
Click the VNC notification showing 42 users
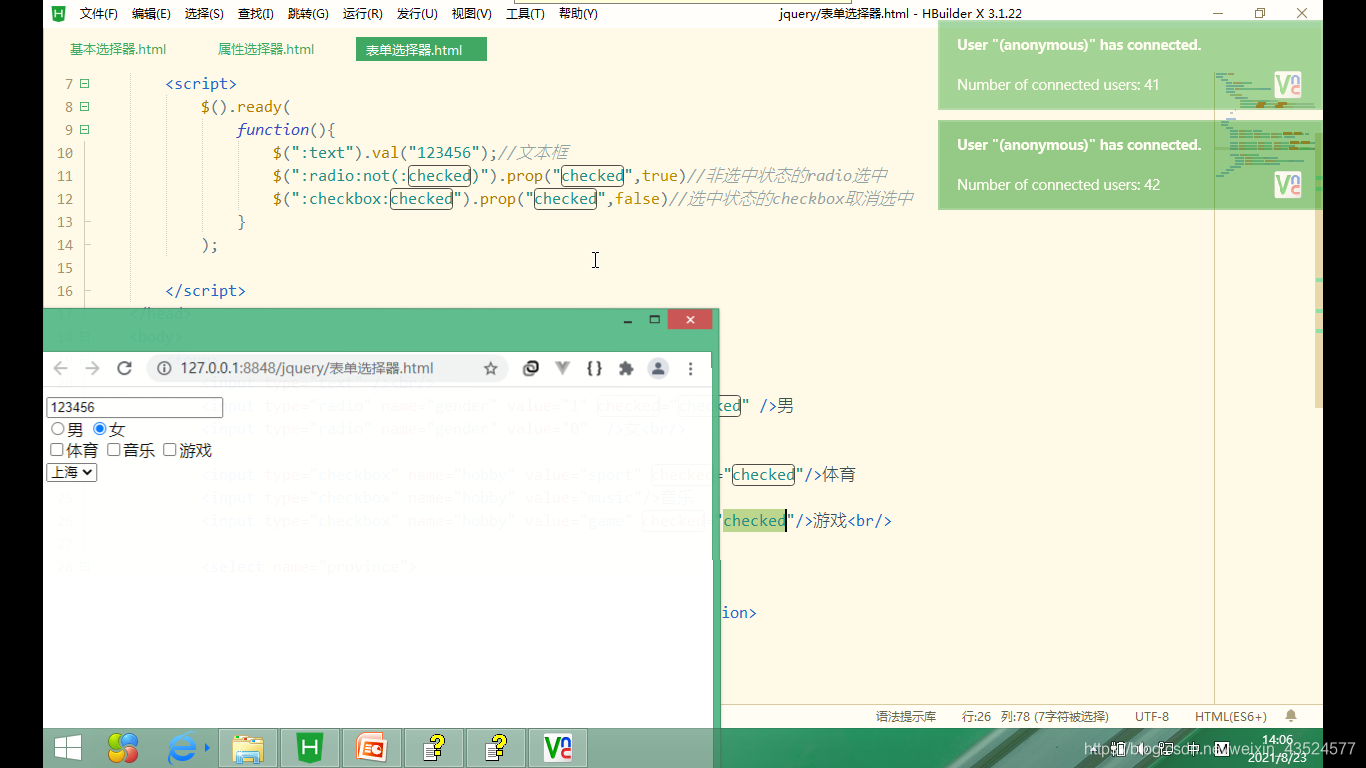[x=1130, y=165]
